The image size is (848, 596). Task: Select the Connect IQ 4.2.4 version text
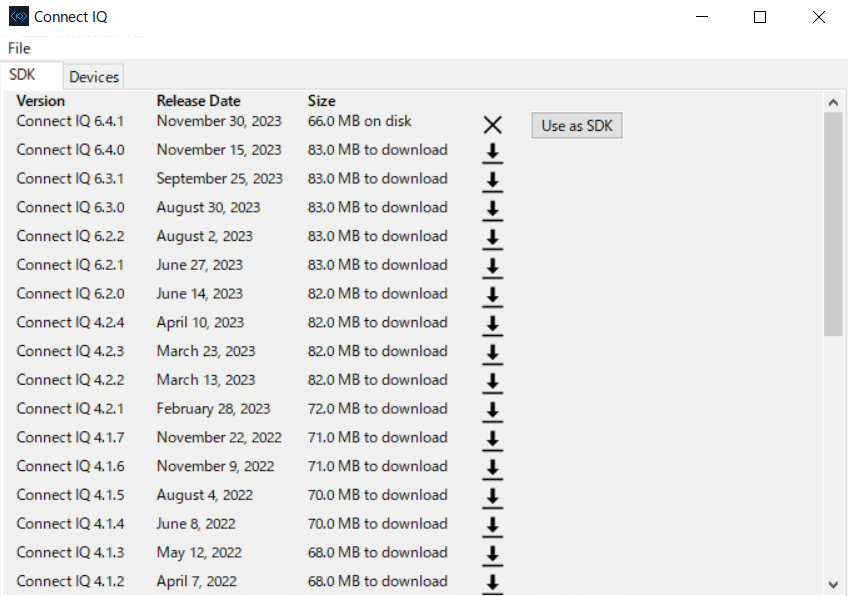(70, 322)
